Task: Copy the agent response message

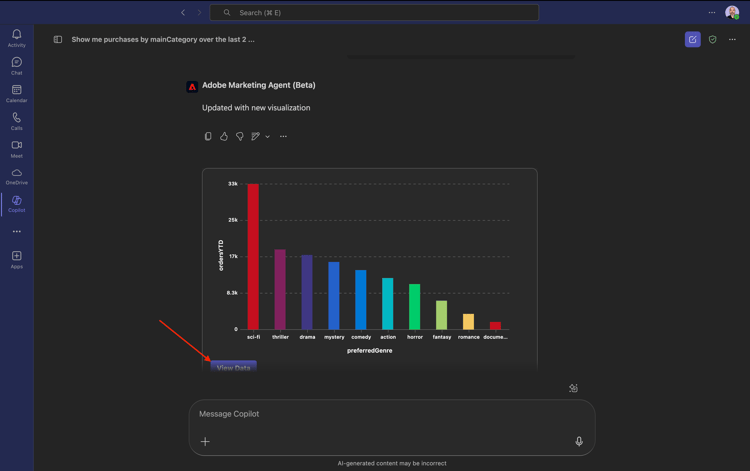Action: pyautogui.click(x=208, y=136)
